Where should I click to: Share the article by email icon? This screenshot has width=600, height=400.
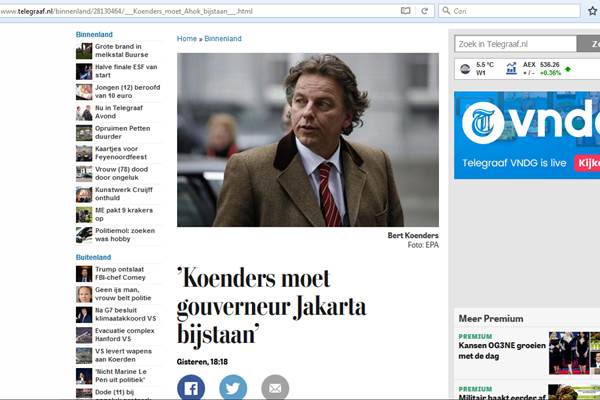click(275, 388)
